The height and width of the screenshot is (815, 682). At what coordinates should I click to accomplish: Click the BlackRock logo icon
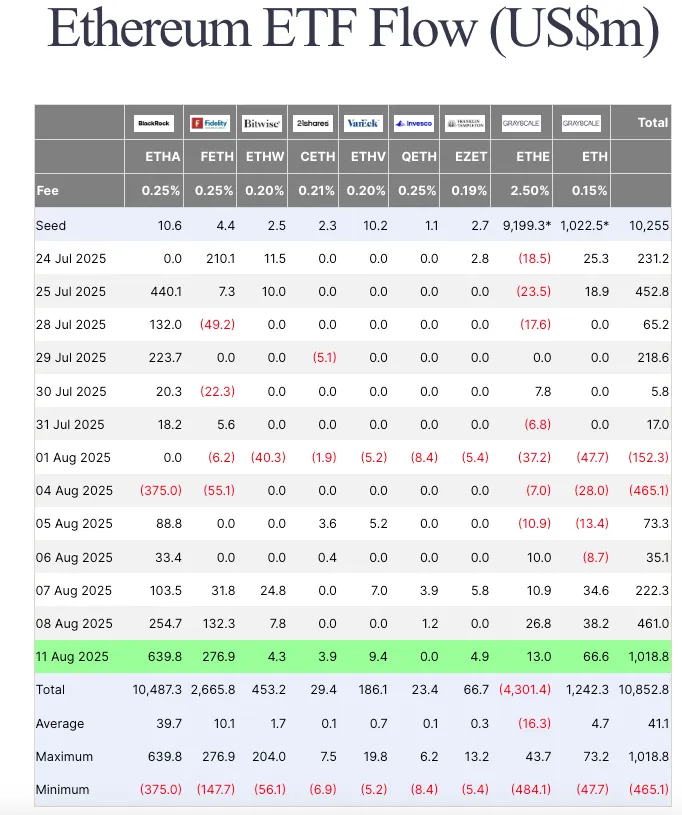coord(154,124)
